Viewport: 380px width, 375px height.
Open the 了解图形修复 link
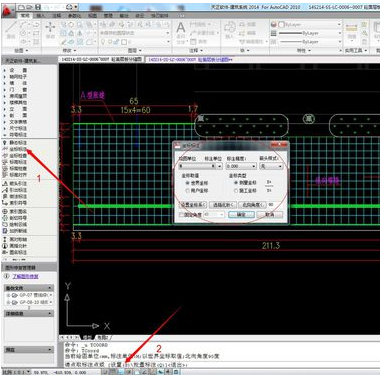point(25,276)
